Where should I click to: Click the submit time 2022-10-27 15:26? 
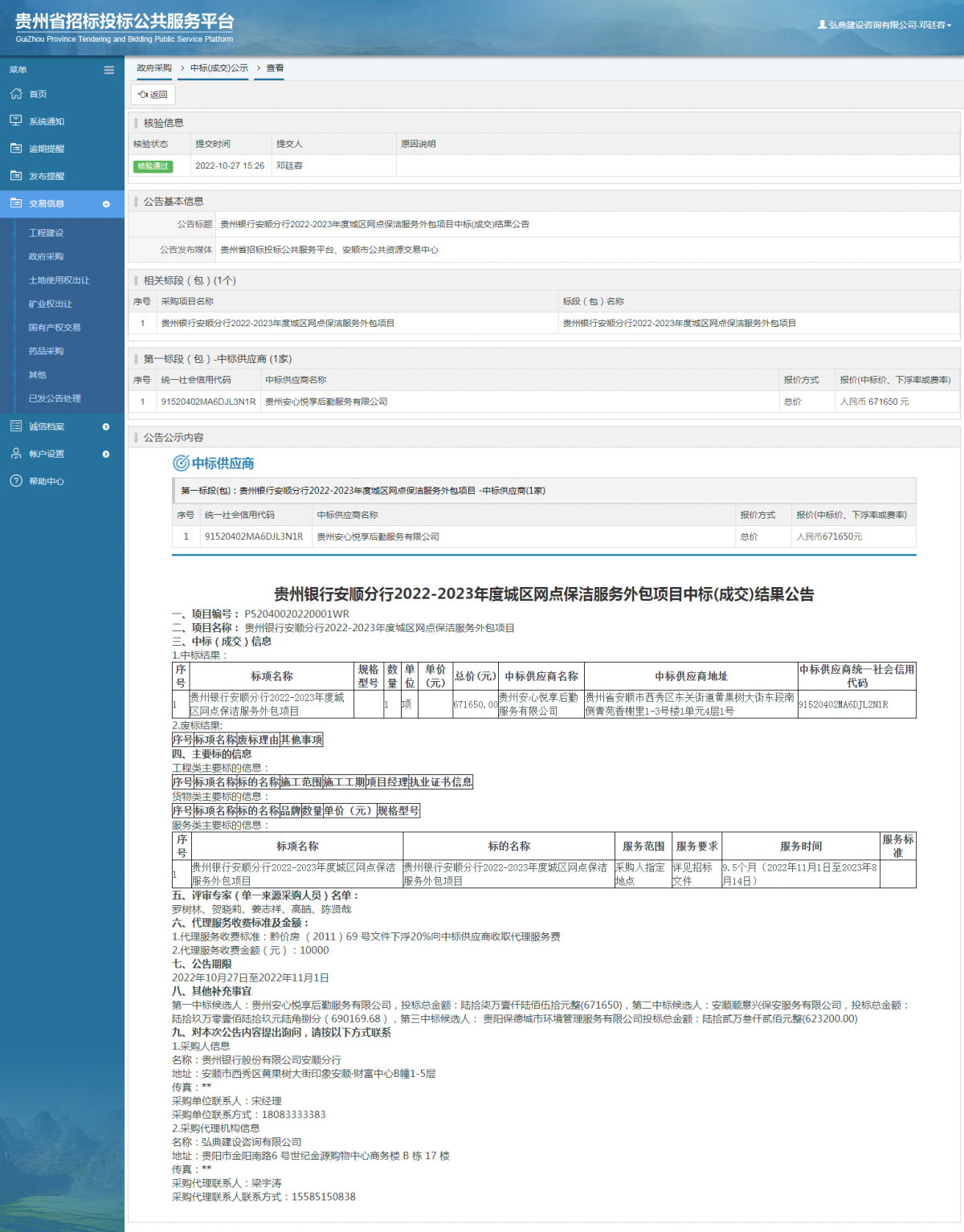coord(230,165)
